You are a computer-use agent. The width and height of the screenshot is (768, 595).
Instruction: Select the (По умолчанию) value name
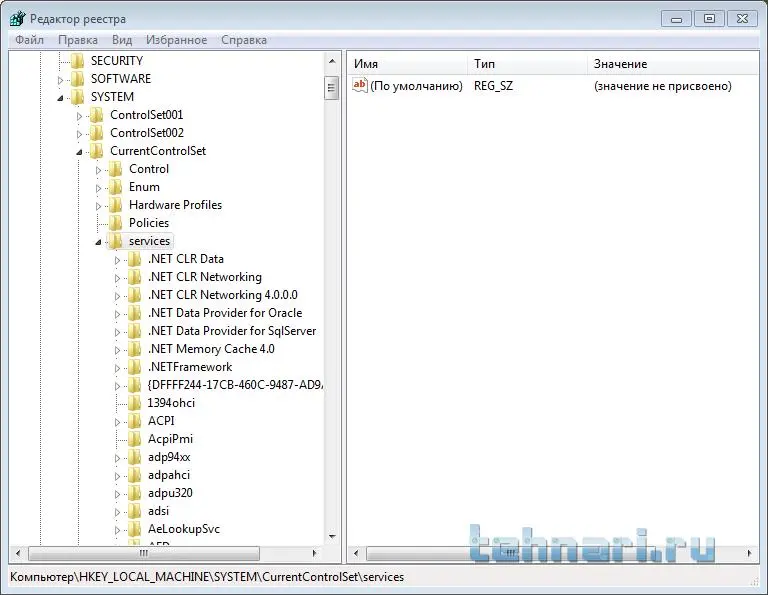click(x=416, y=86)
